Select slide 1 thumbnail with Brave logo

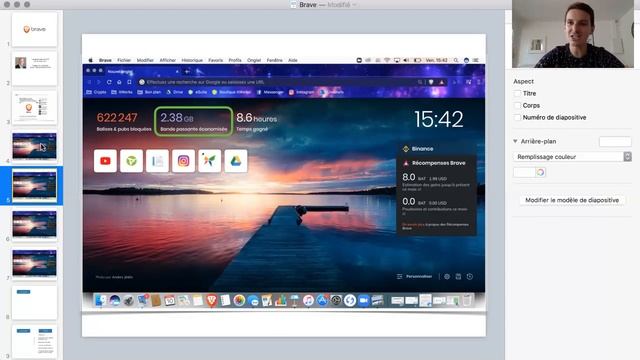[34, 29]
